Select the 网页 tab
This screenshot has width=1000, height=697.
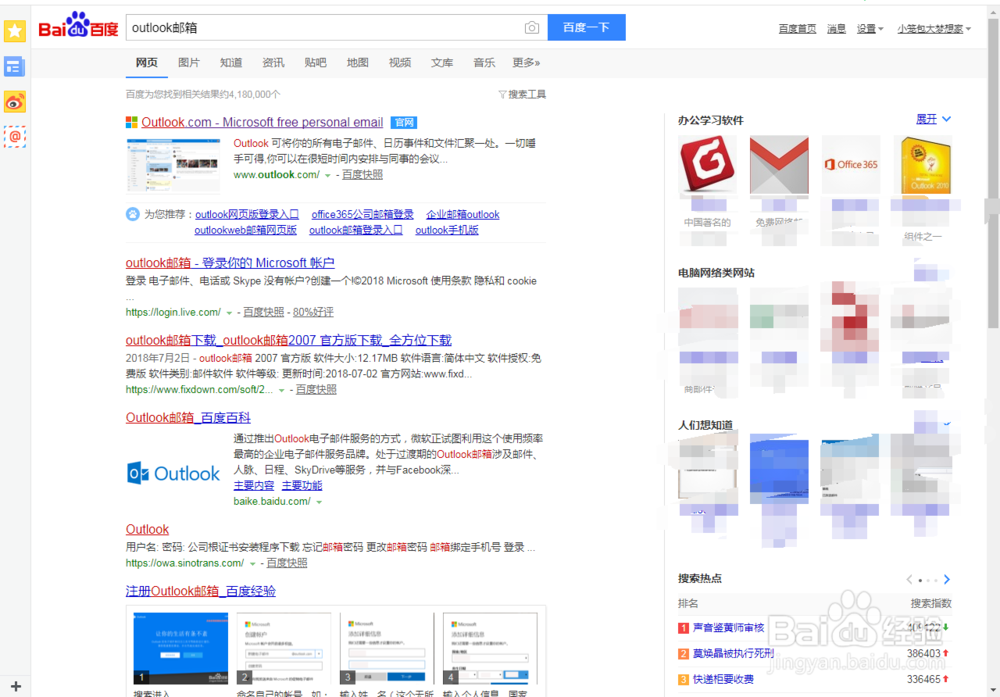(x=147, y=62)
